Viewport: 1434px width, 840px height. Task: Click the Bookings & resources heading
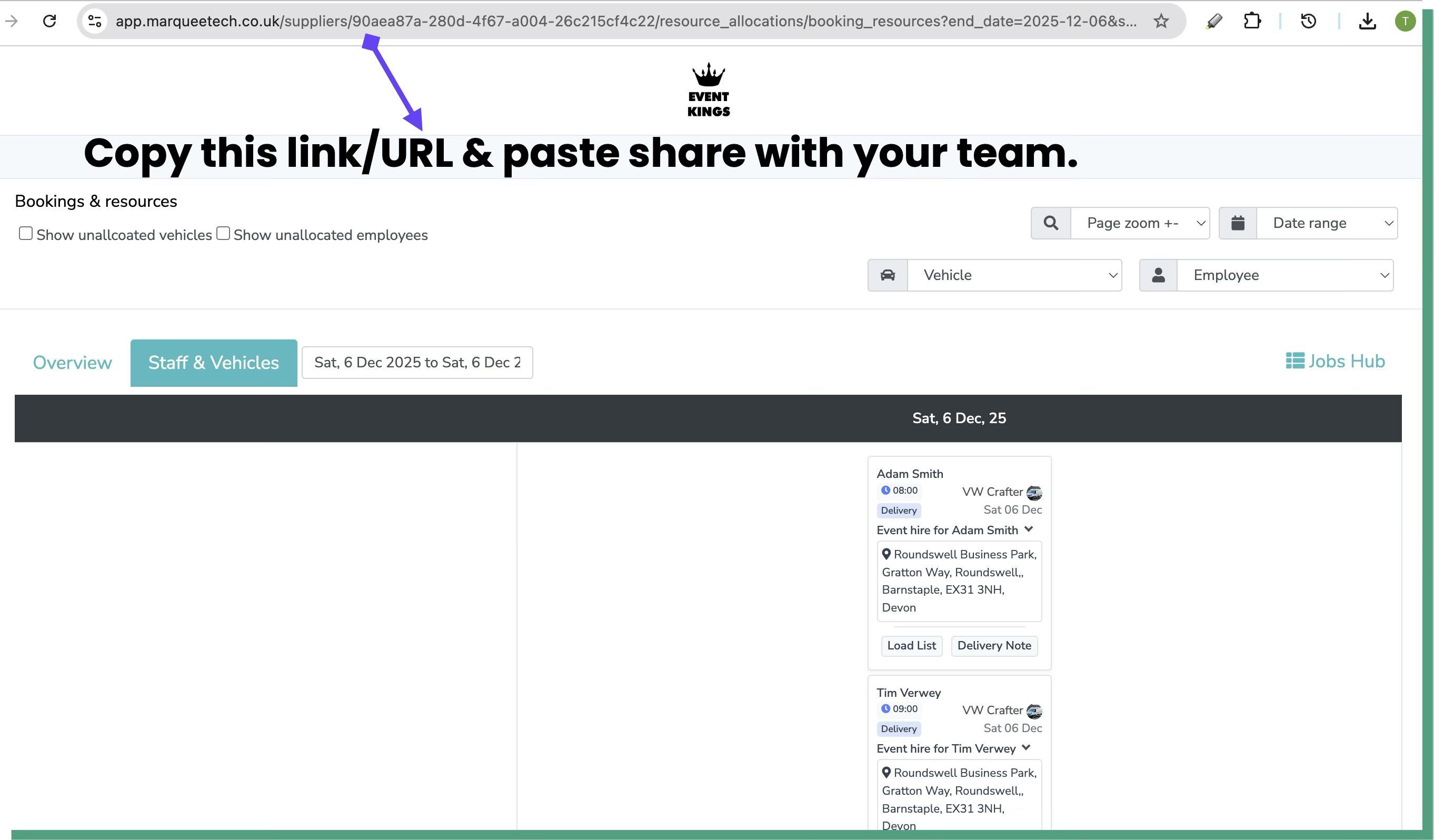pos(96,201)
